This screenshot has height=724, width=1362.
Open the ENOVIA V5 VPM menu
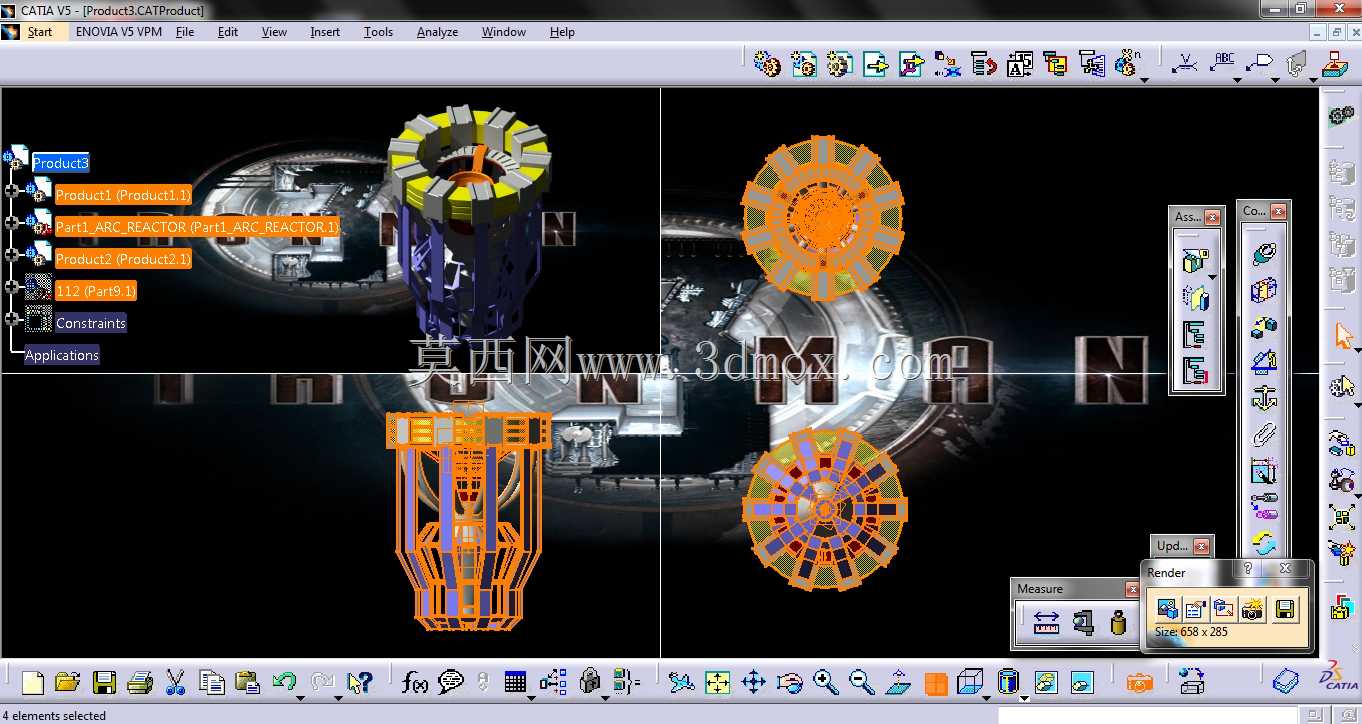click(x=119, y=32)
